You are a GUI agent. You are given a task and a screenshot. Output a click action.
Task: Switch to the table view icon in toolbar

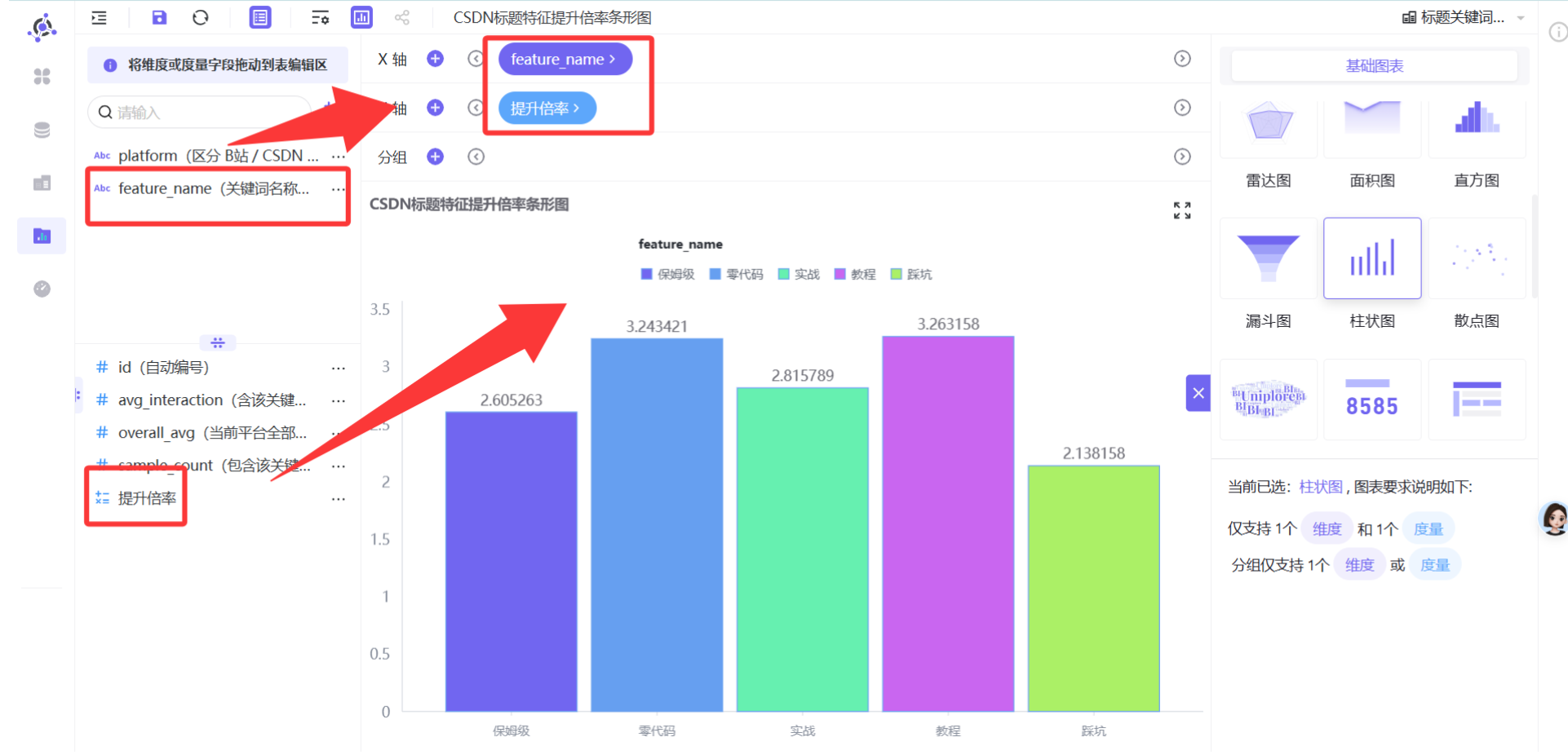click(260, 17)
